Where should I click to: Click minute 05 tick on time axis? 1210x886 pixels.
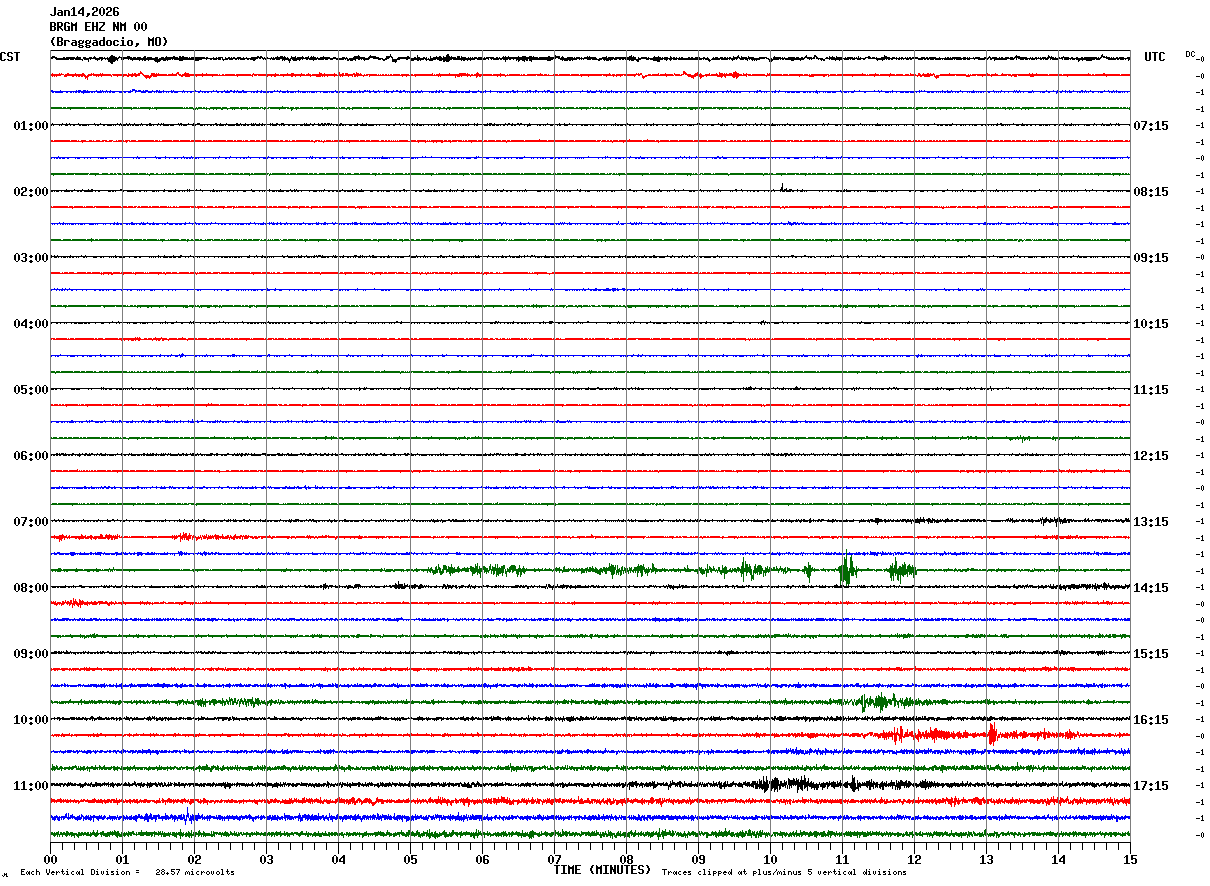(410, 859)
